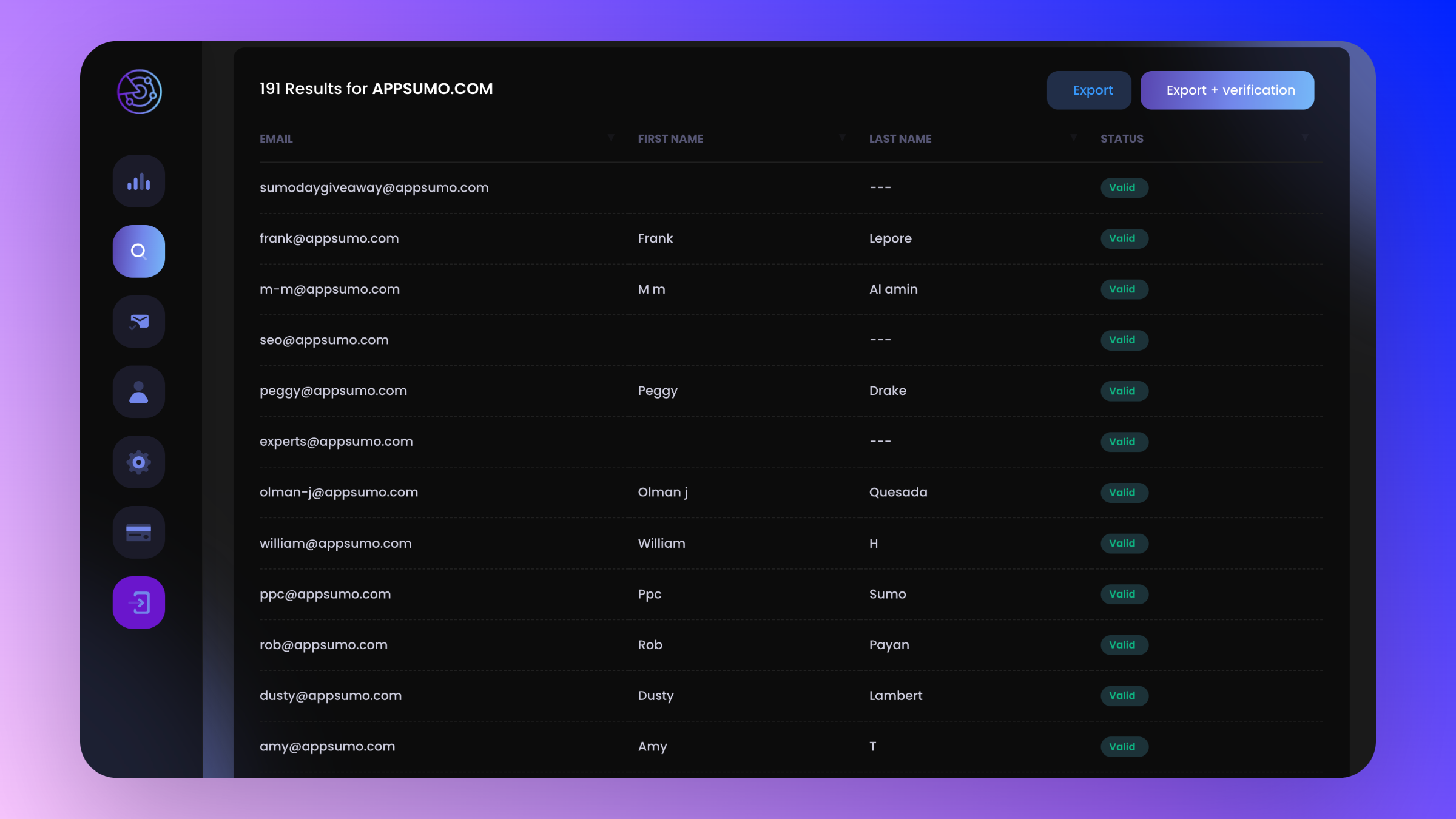Select m-m@appsumo.com email cell
Image resolution: width=1456 pixels, height=819 pixels.
tap(330, 289)
